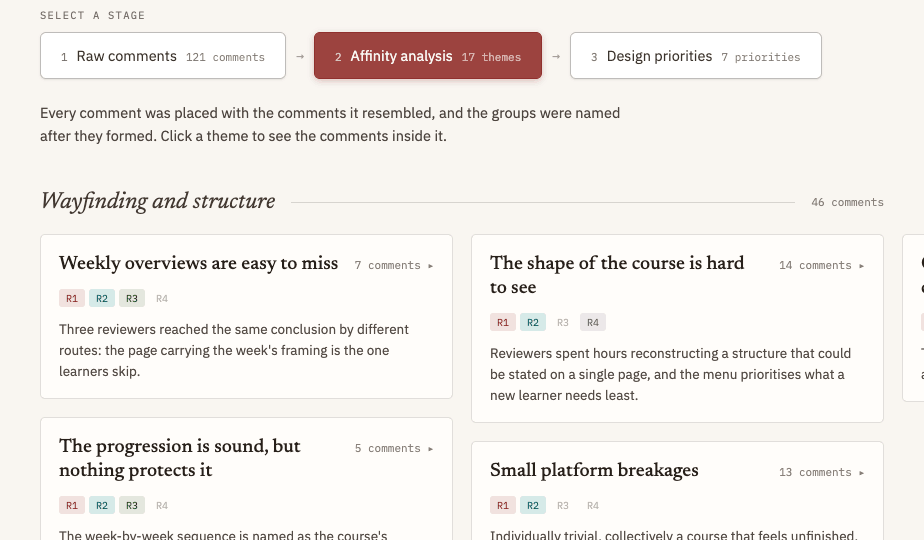Click the 'Individually trivial, collectively' summary line

(x=673, y=535)
